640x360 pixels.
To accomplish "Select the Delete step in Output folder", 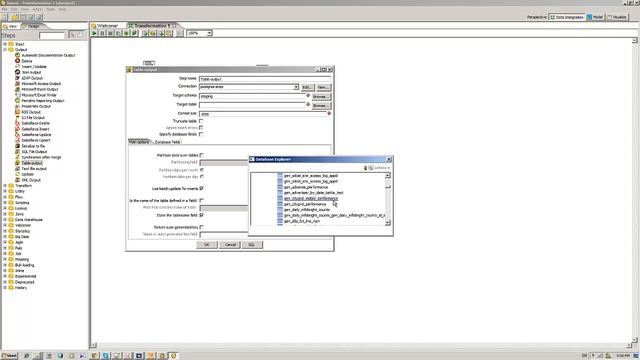I will [27, 61].
